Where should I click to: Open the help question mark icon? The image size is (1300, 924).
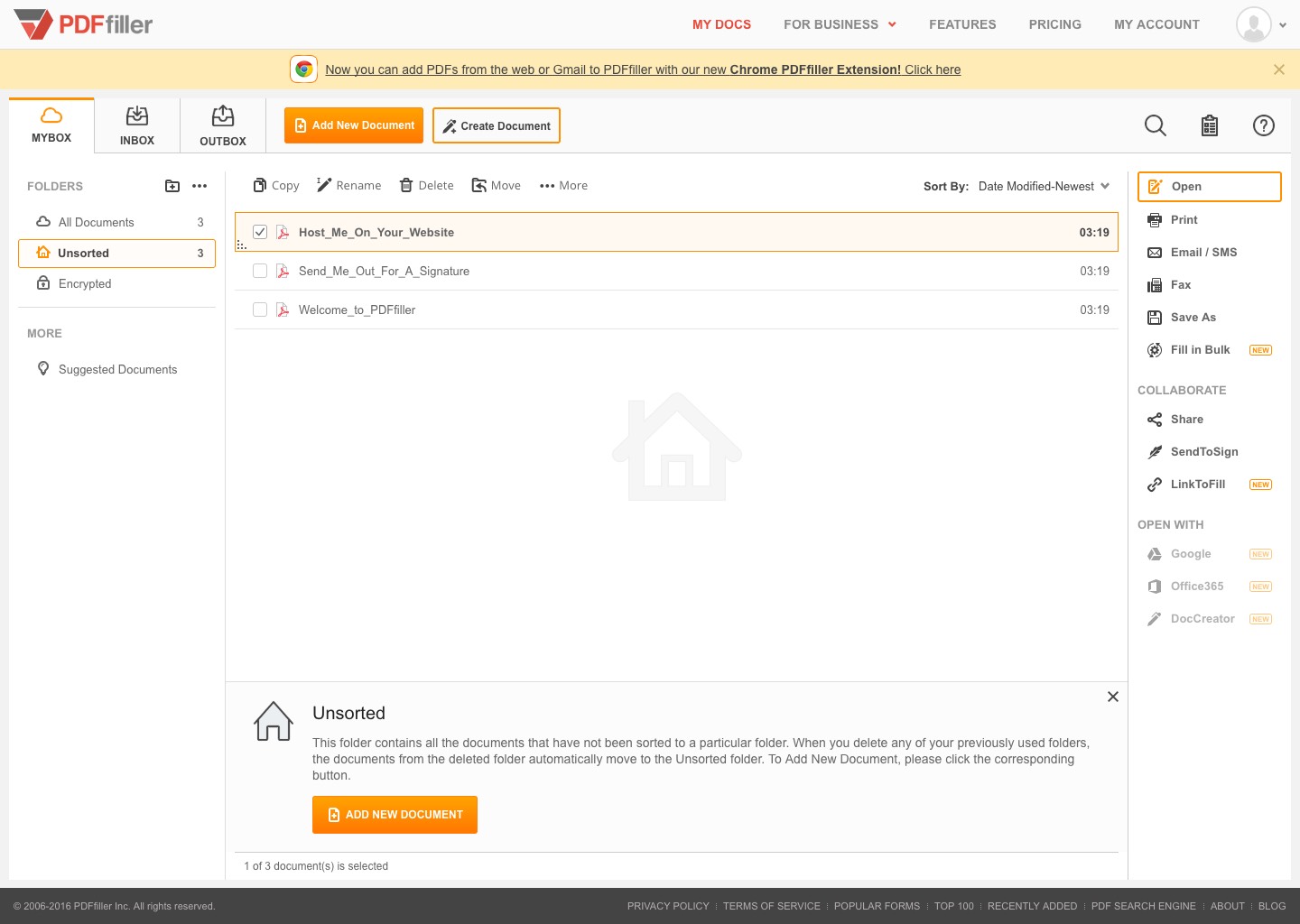click(x=1264, y=125)
